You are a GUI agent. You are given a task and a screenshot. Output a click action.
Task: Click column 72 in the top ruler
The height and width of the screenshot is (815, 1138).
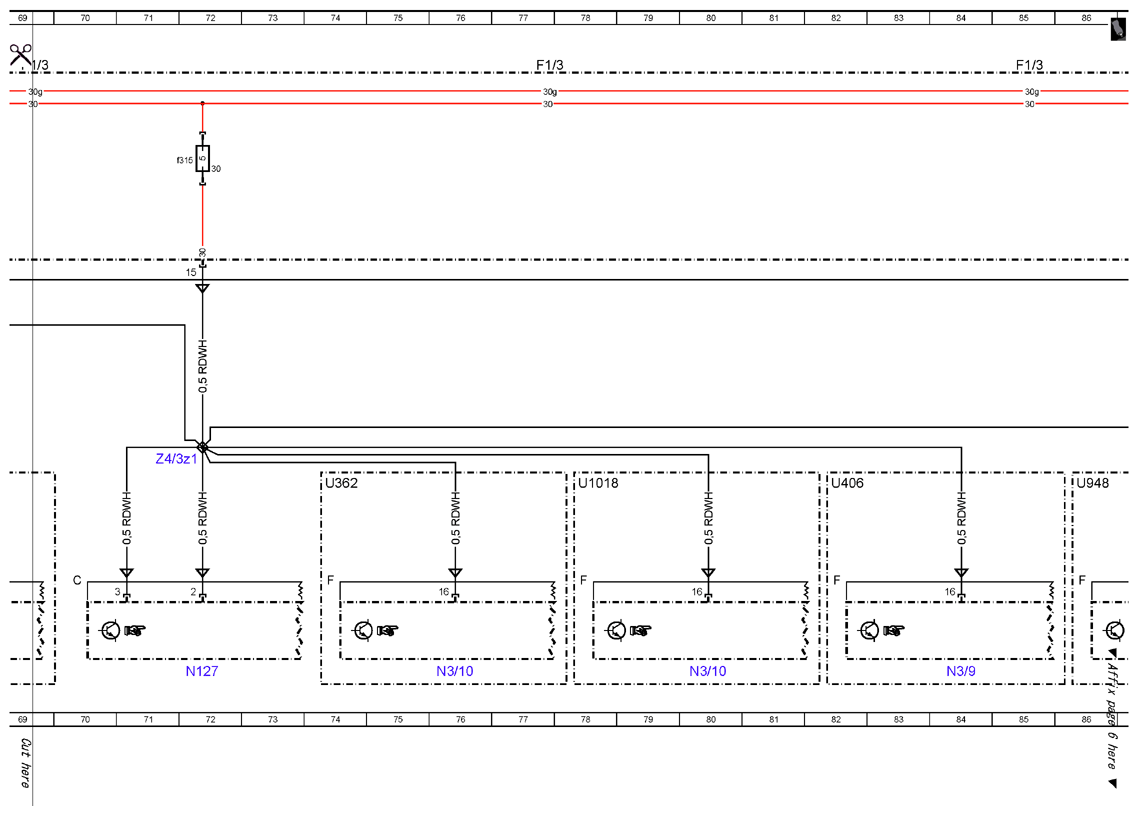point(210,18)
